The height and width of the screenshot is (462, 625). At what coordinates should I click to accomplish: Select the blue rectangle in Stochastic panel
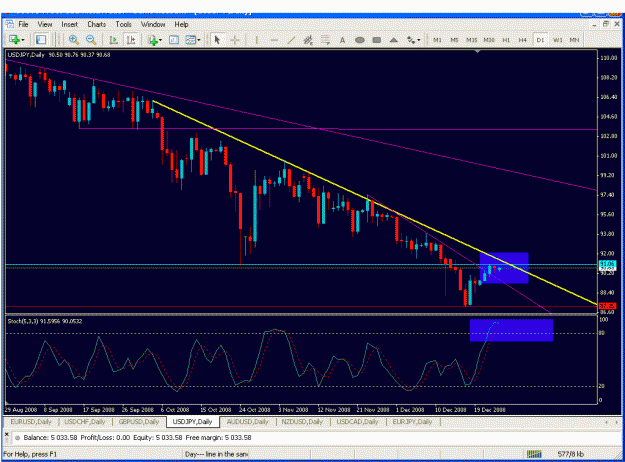tap(511, 330)
